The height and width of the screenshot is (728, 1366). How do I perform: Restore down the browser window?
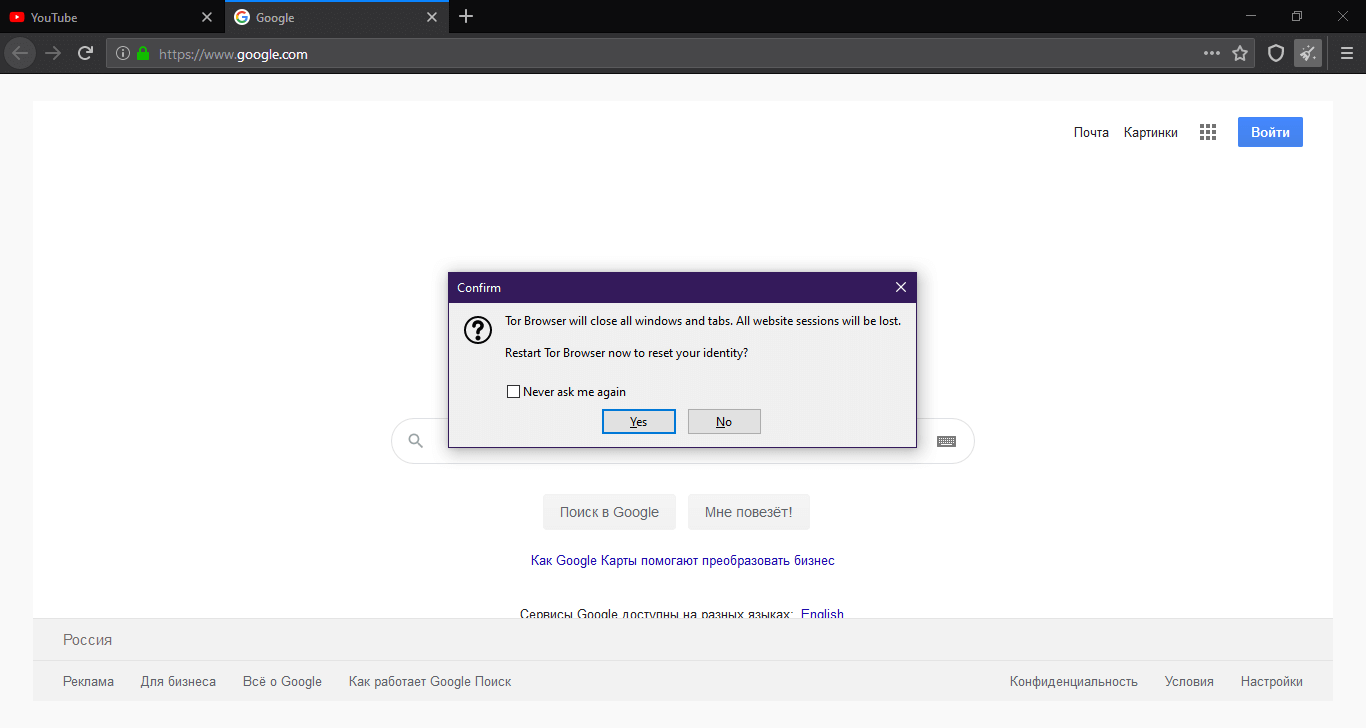1297,16
